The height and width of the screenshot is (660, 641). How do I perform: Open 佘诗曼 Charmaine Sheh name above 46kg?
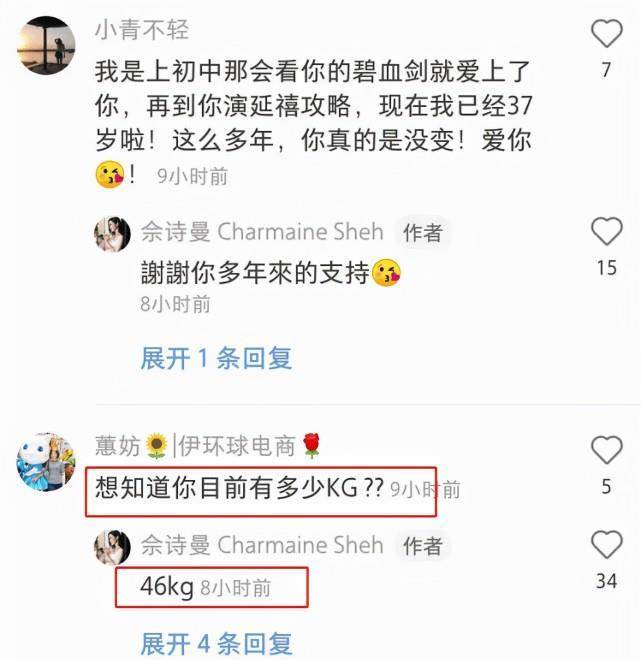tap(262, 545)
